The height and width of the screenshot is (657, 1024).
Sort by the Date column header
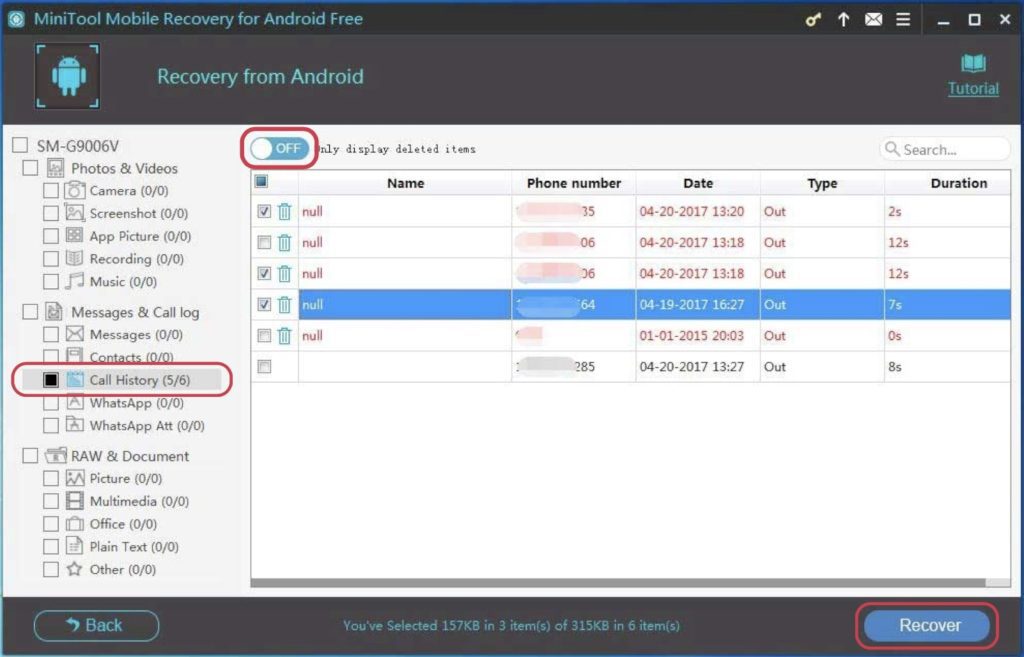tap(697, 184)
